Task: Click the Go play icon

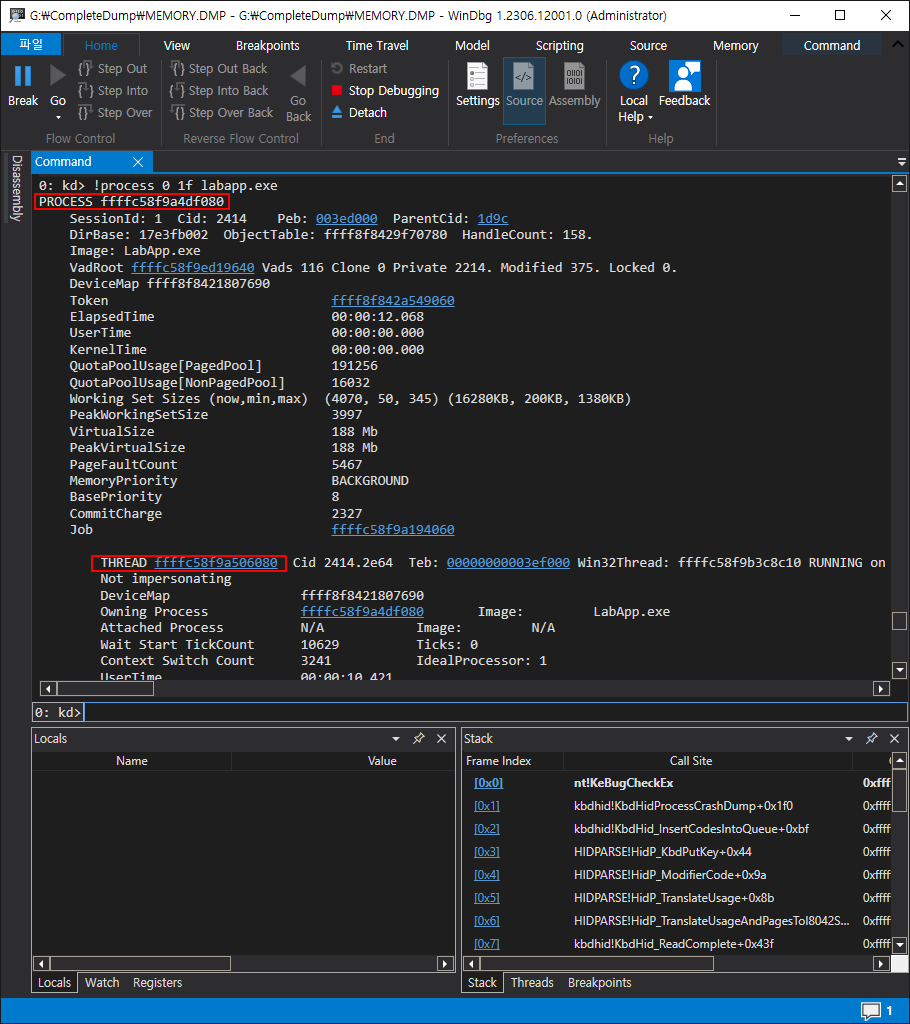Action: tap(57, 76)
